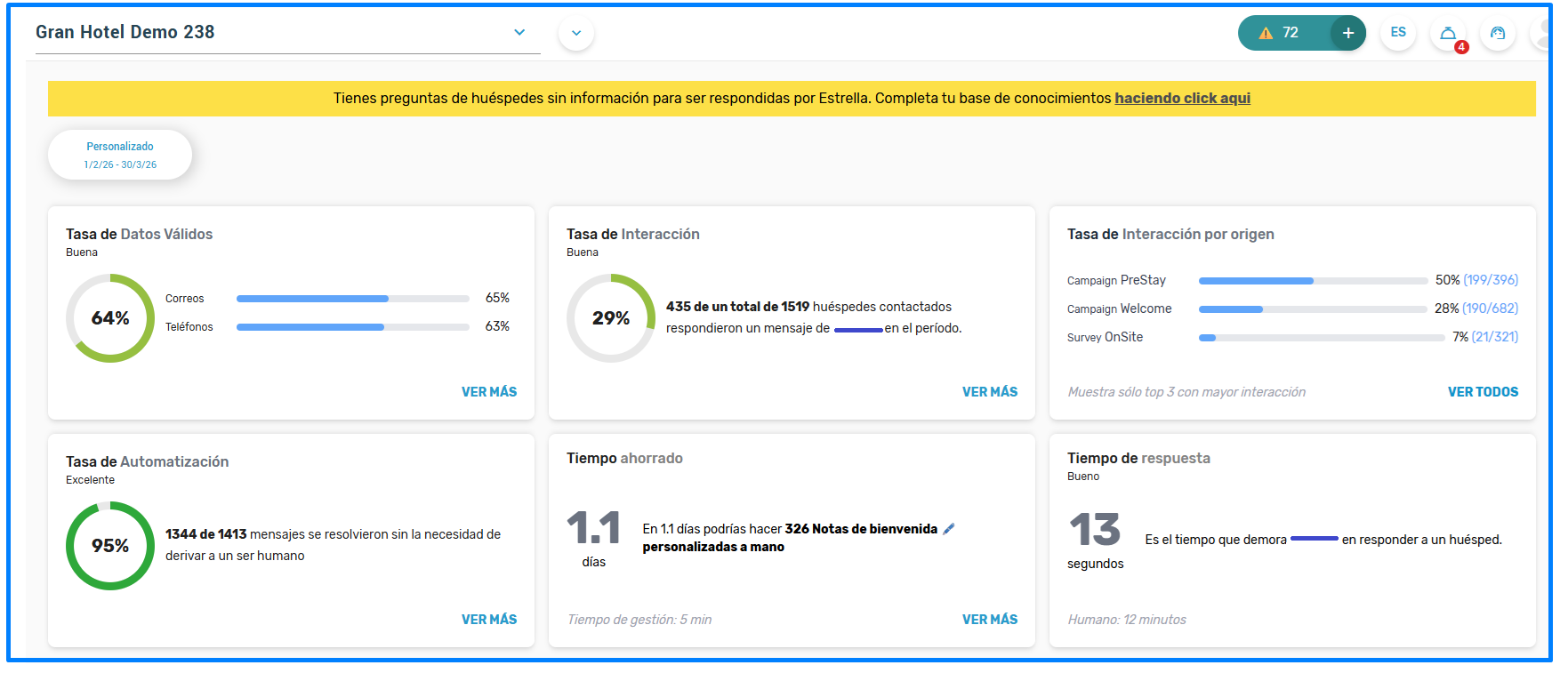Click VER MÁS in Tasa de Datos Válidos
The height and width of the screenshot is (673, 1568).
(x=488, y=392)
